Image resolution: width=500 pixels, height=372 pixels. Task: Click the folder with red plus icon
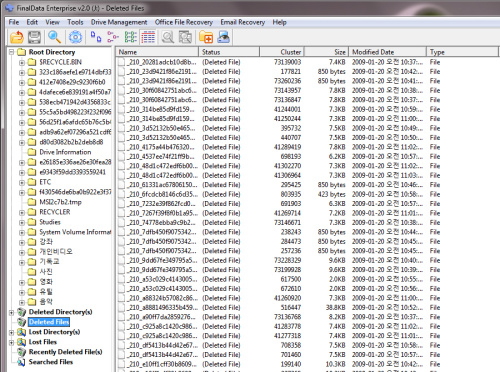206,37
